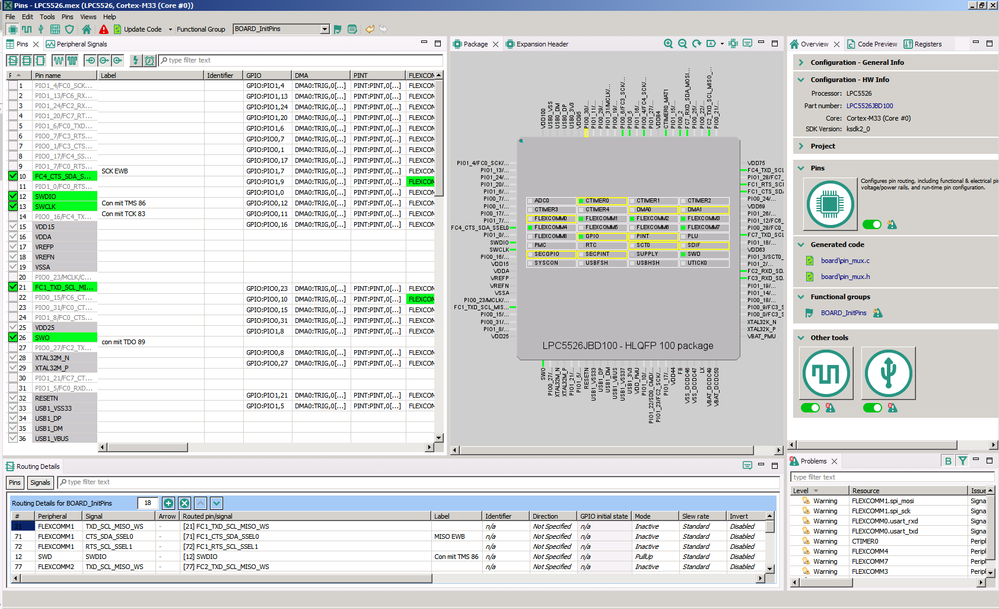Open generated file board\pin_mux.c

[845, 261]
